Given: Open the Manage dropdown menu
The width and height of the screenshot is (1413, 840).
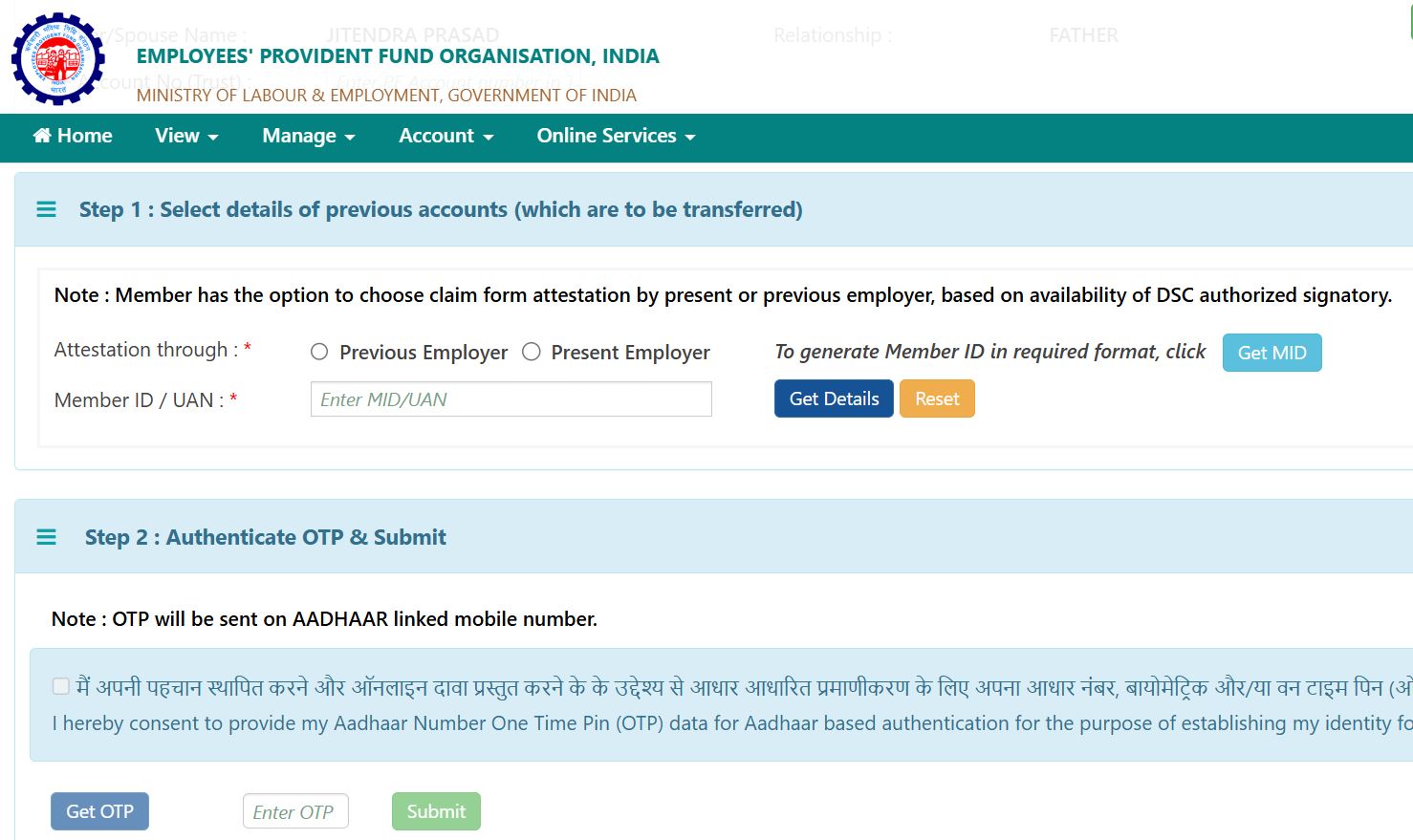Looking at the screenshot, I should coord(309,136).
